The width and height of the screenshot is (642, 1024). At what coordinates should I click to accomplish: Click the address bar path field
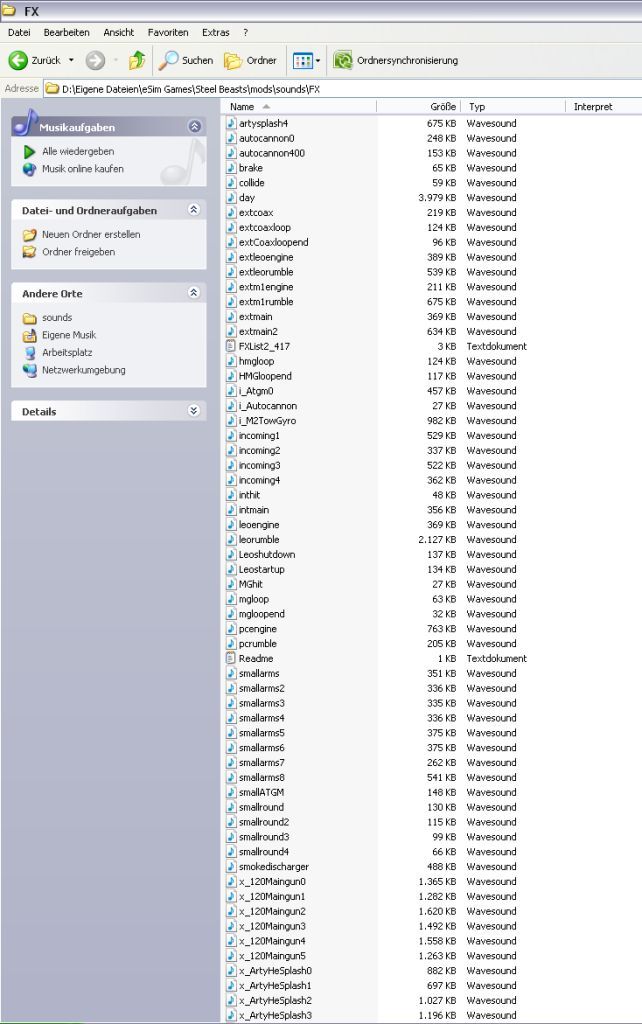point(340,88)
